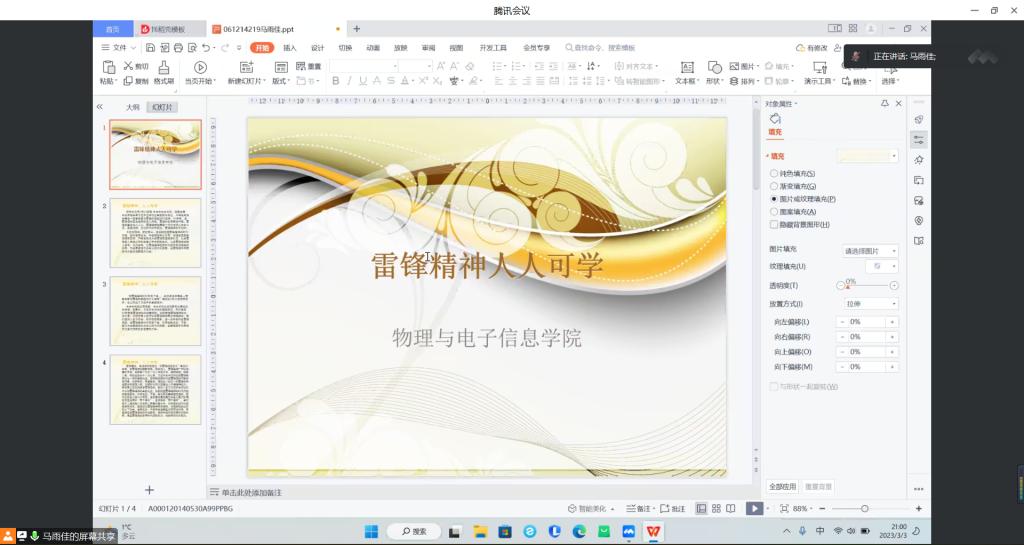Click the play slideshow button in status bar
This screenshot has width=1024, height=545.
(754, 508)
